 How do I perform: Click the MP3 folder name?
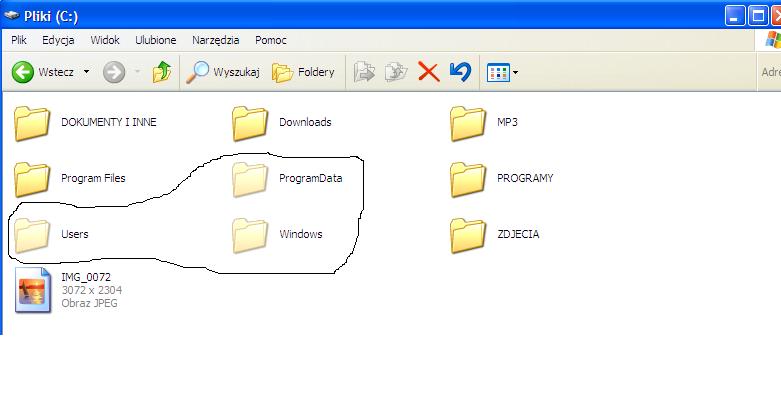click(x=507, y=122)
